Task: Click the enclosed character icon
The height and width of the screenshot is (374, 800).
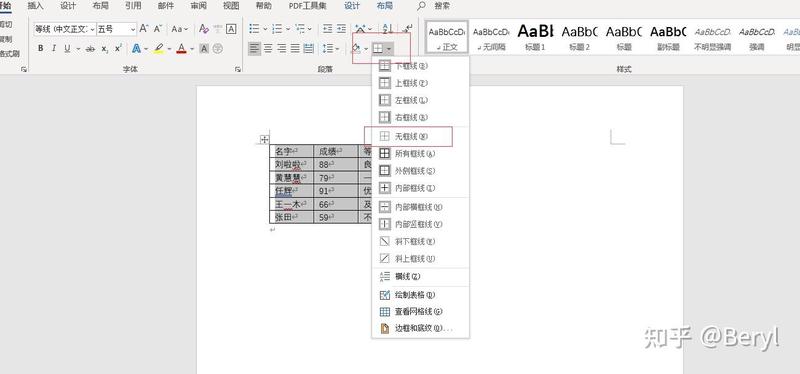Action: coord(218,48)
